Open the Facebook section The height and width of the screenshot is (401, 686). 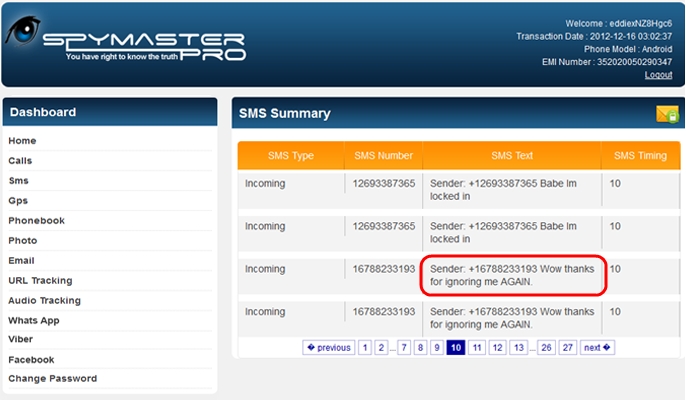31,359
